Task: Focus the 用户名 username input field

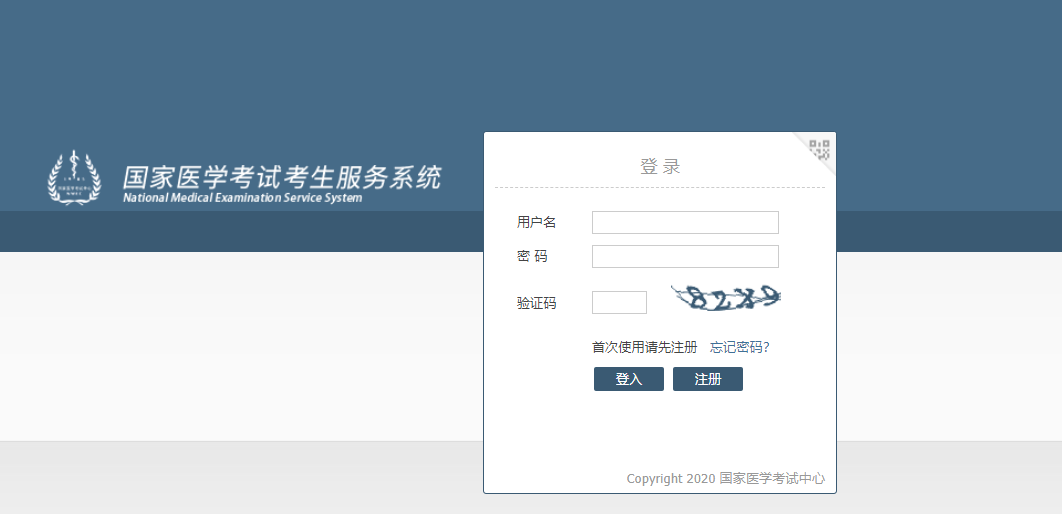Action: (x=685, y=222)
